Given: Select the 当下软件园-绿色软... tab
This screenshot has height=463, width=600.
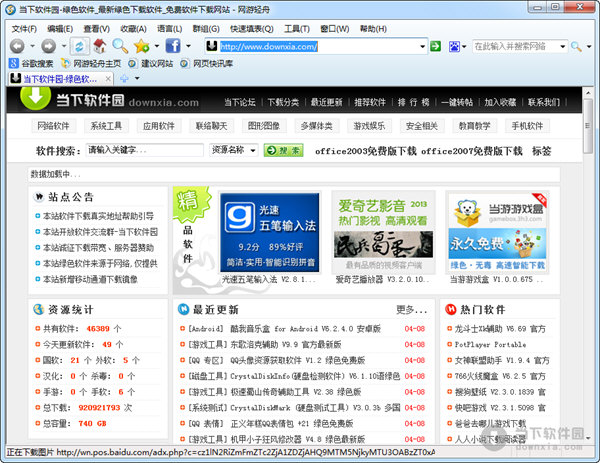Looking at the screenshot, I should [x=60, y=79].
